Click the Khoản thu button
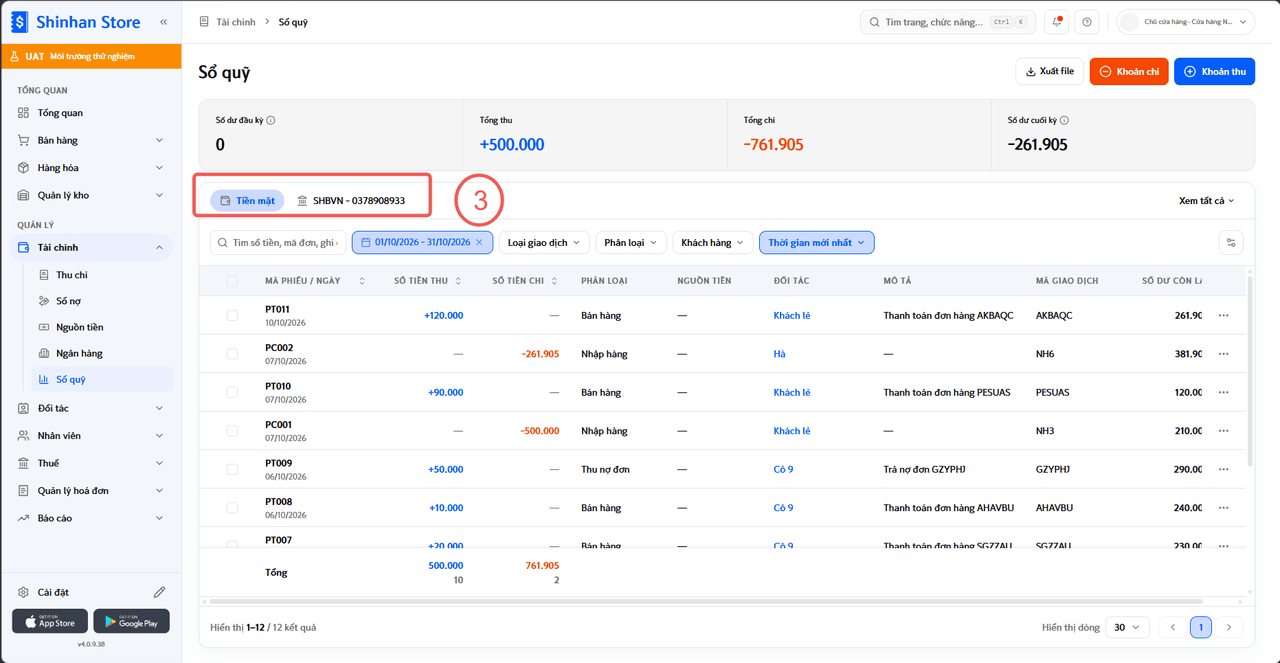 [x=1214, y=71]
